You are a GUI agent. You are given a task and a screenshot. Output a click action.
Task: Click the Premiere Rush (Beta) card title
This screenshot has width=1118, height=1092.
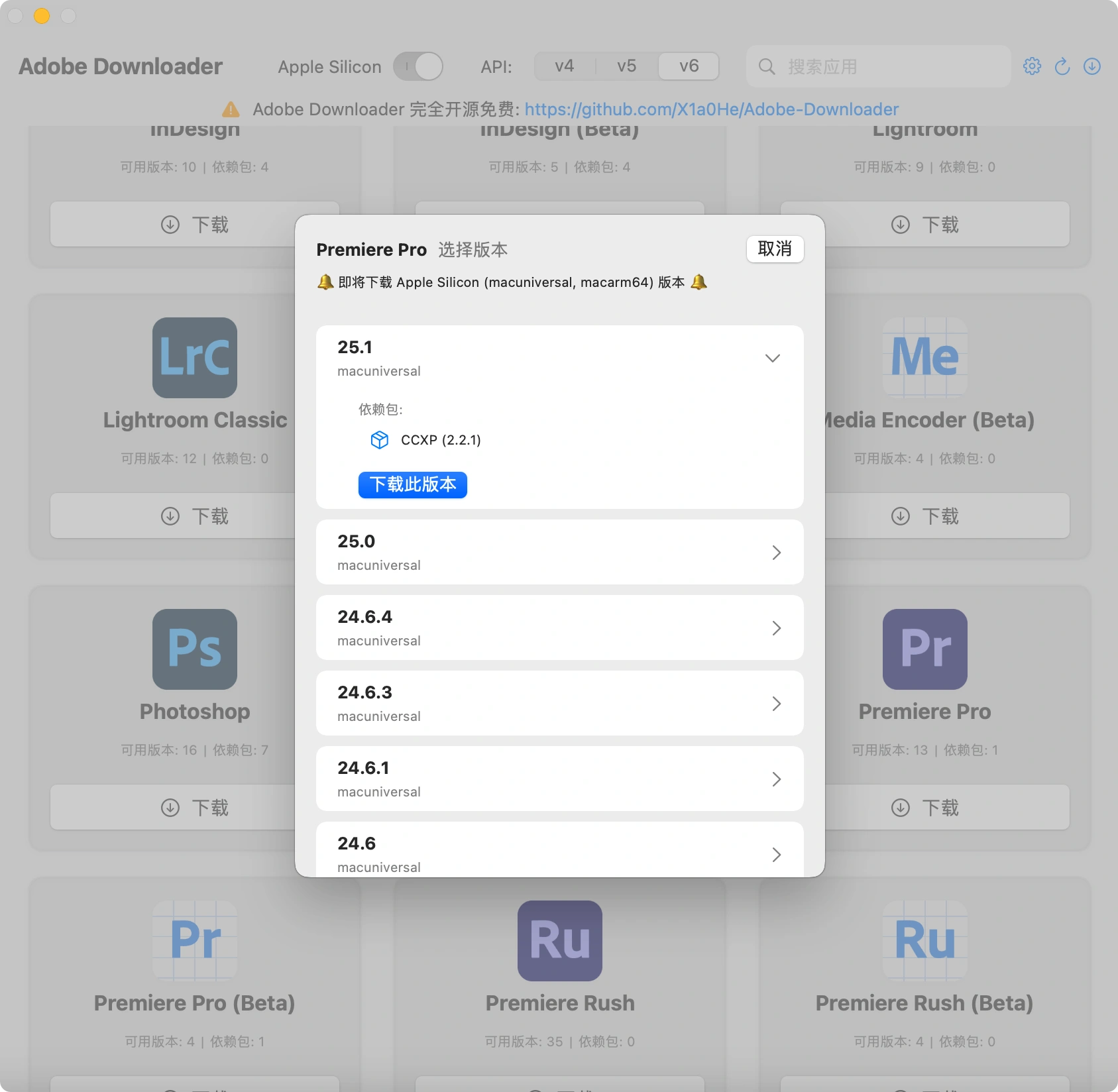pos(925,1003)
